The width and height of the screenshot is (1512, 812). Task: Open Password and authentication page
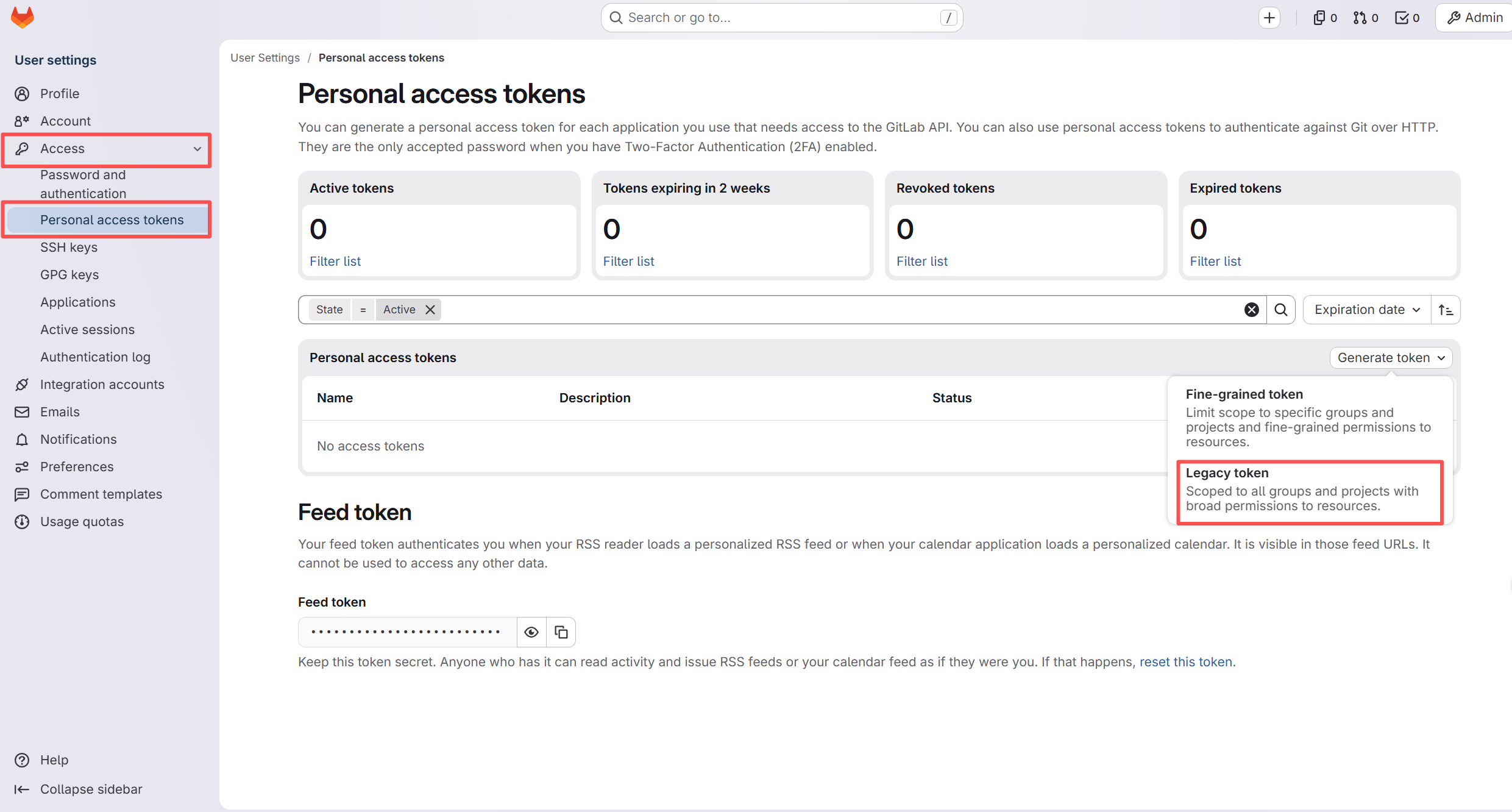pos(83,184)
